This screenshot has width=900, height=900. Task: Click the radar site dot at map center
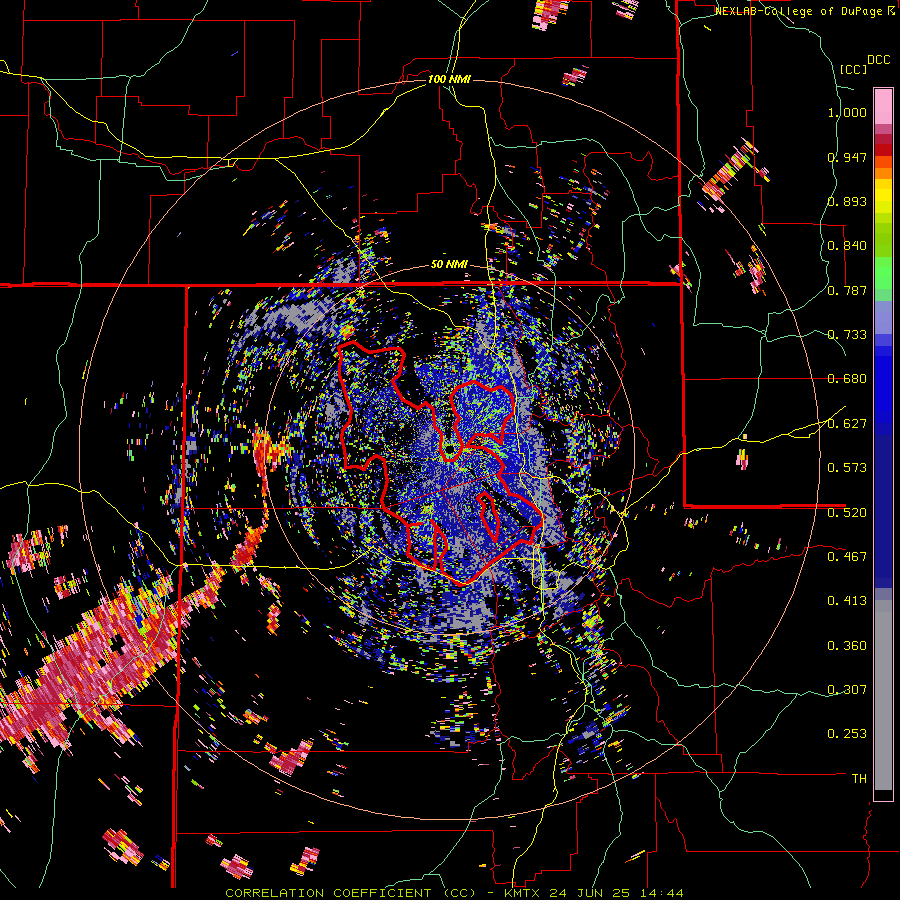(450, 448)
